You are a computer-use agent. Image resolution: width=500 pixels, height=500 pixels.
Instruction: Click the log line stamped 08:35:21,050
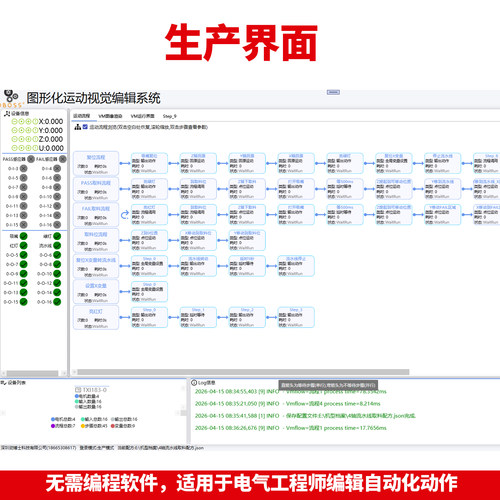click(x=287, y=404)
